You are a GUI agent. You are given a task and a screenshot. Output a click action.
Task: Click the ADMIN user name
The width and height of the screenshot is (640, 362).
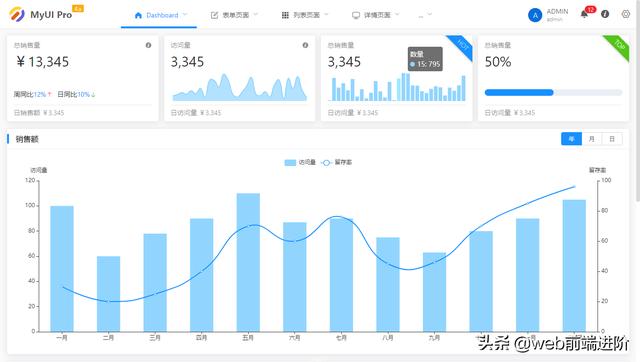[557, 11]
